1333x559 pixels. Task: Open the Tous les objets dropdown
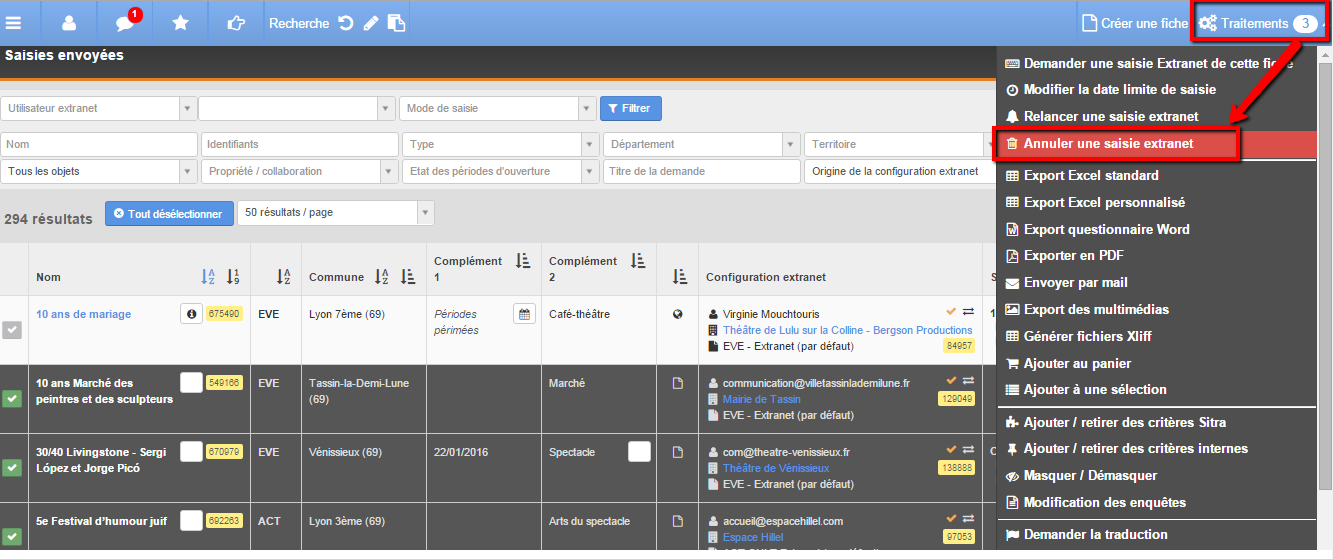(x=99, y=171)
